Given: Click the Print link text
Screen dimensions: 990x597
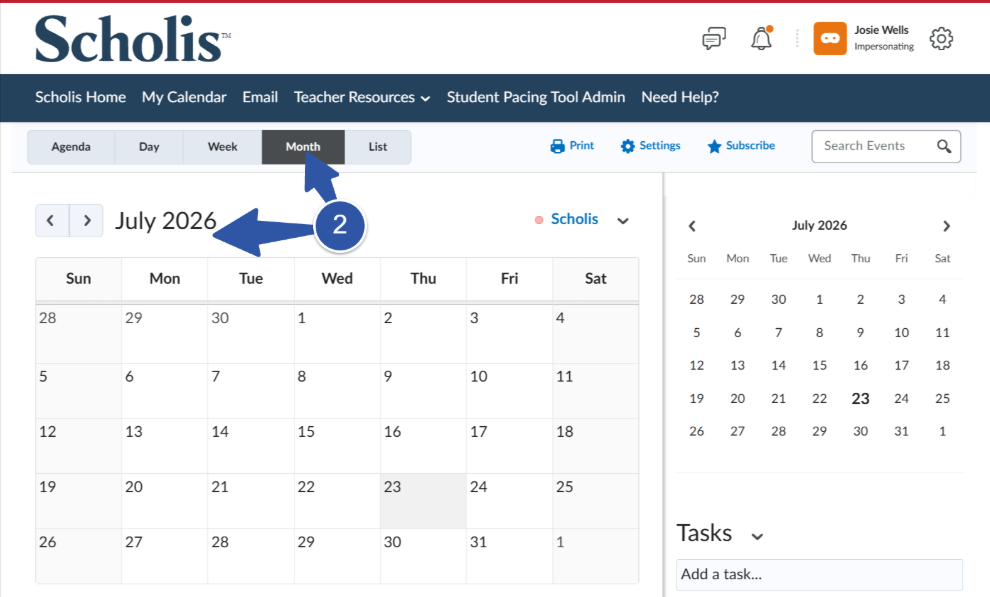Looking at the screenshot, I should pyautogui.click(x=581, y=146).
